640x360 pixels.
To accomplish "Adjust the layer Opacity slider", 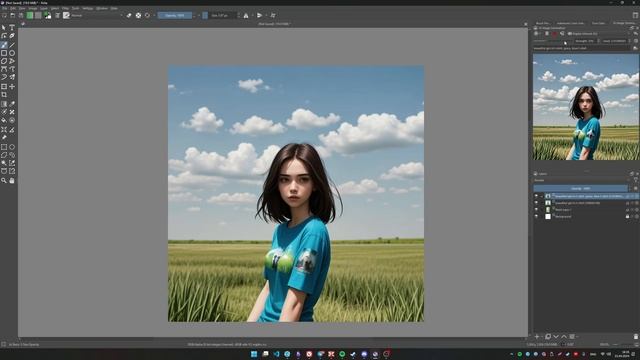I will tap(580, 189).
